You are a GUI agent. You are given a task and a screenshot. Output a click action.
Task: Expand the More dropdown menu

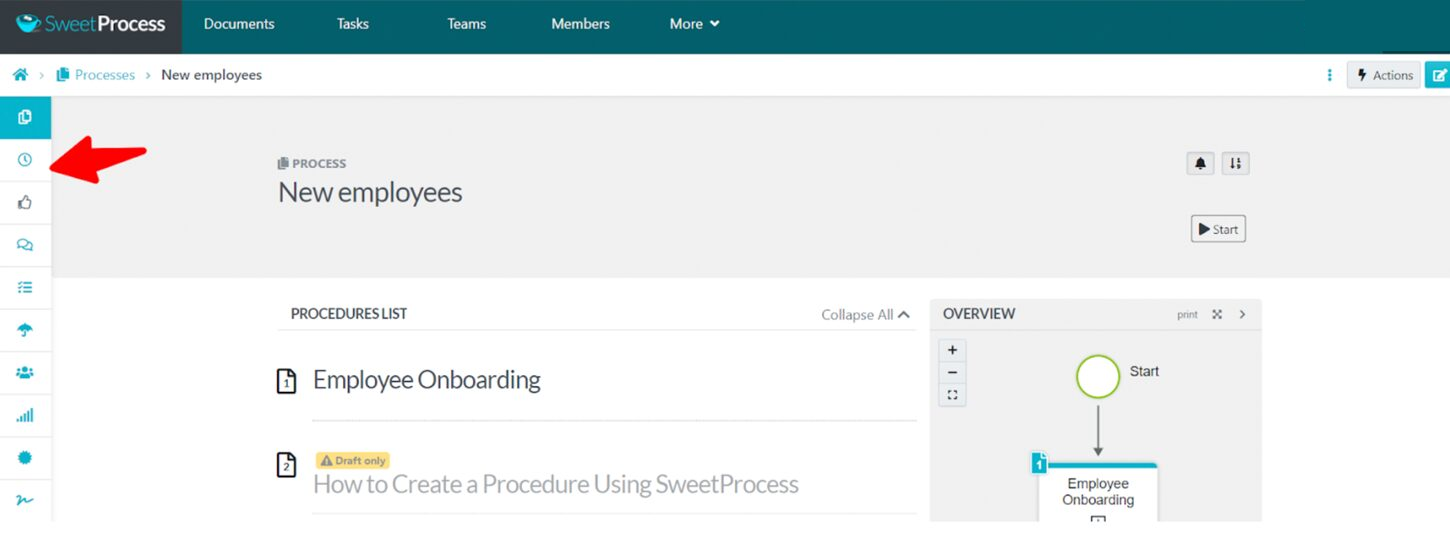point(695,24)
